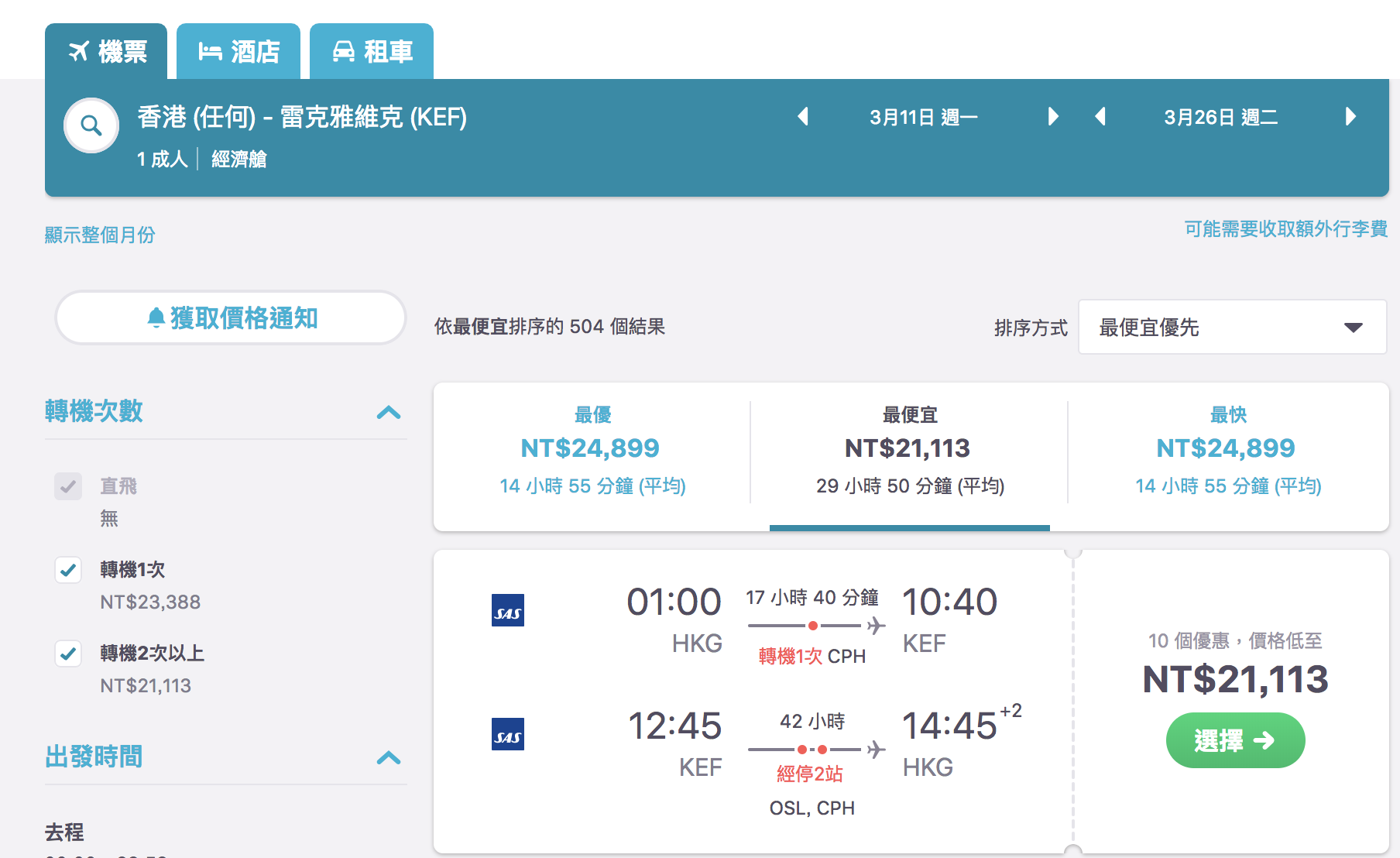Go to previous departure date arrow
Screen dimensions: 1400x858
click(x=803, y=117)
